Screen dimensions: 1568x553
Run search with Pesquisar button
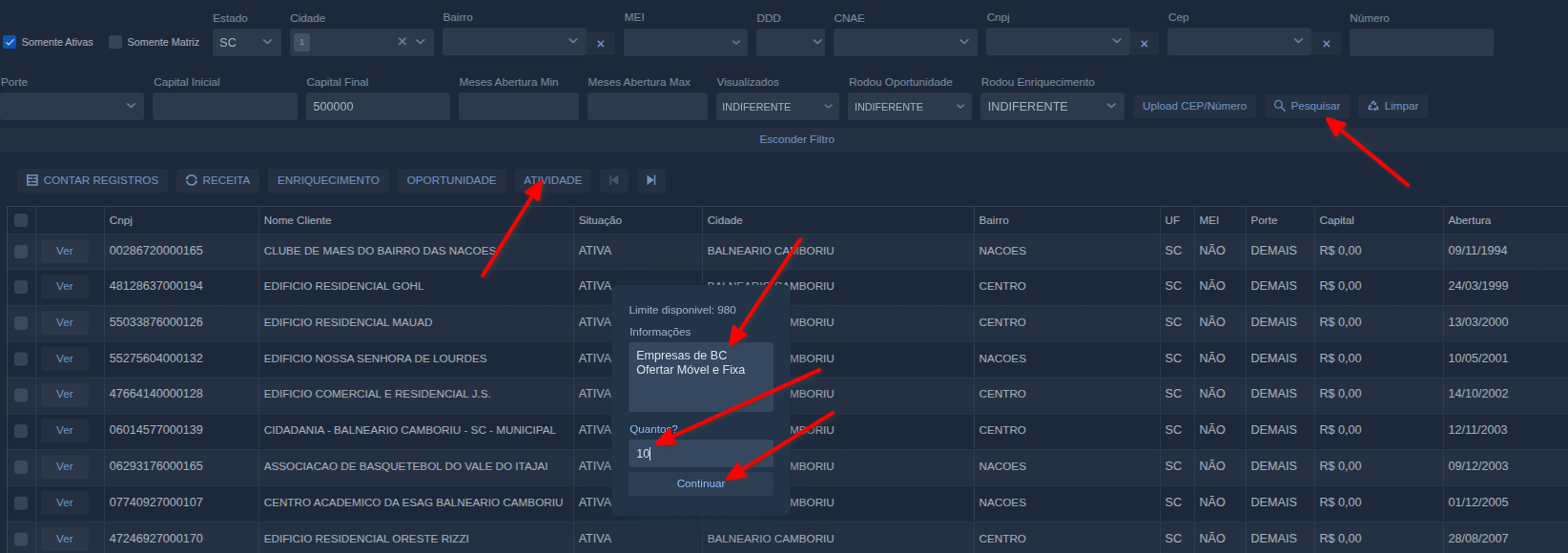pyautogui.click(x=1307, y=106)
